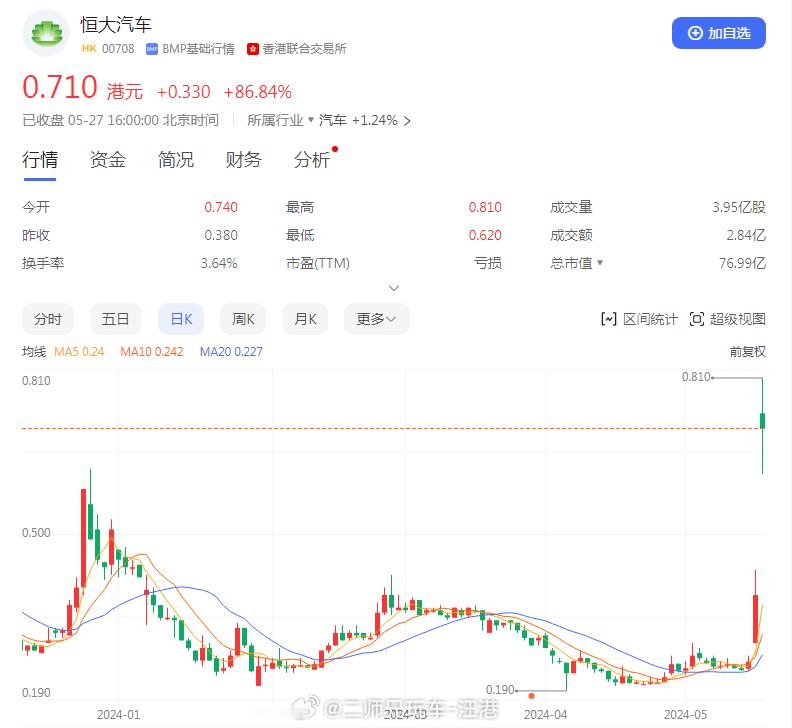Select the 月K chart view
Viewport: 792px width, 728px height.
coord(305,319)
